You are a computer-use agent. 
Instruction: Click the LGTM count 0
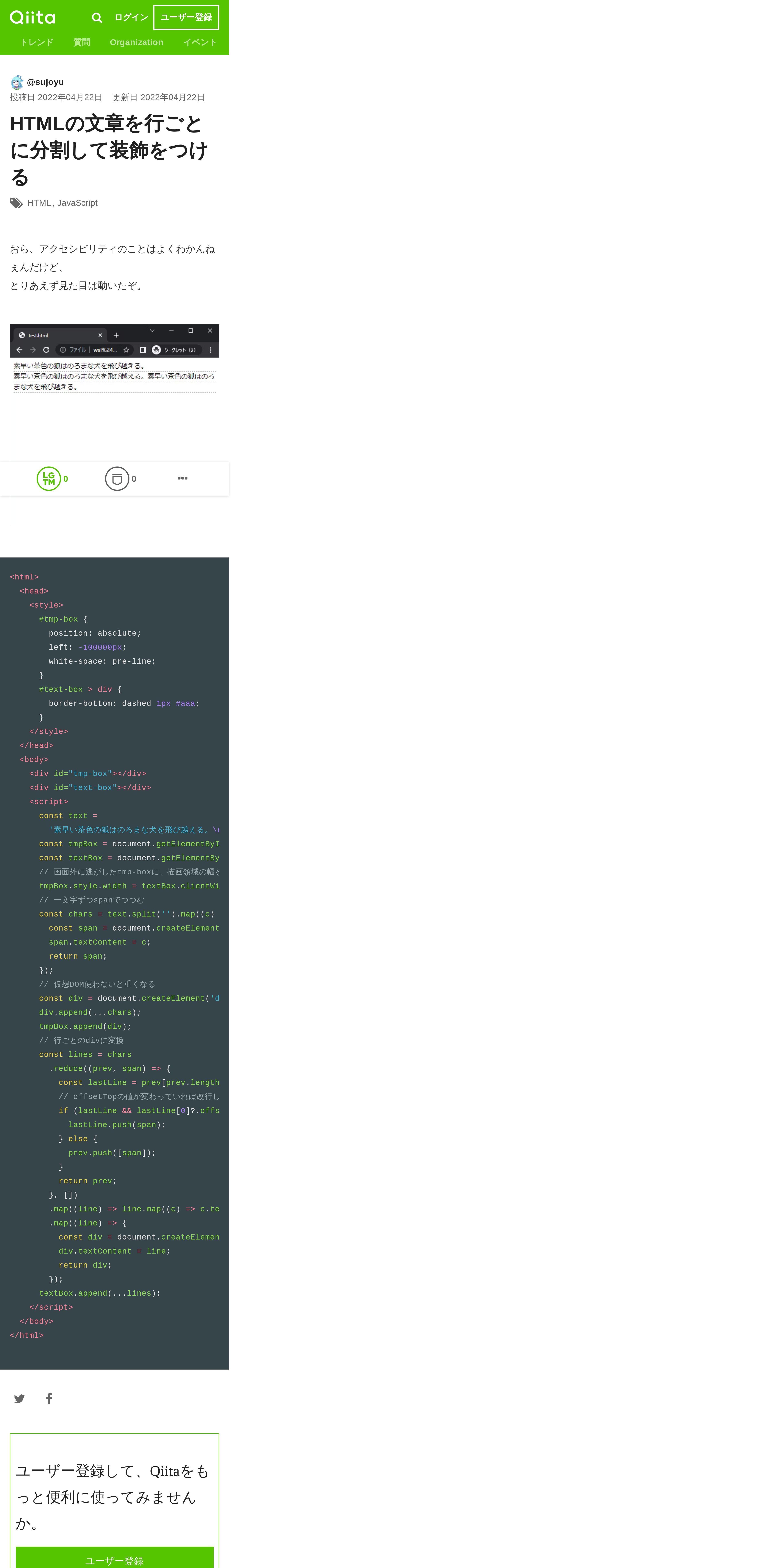(66, 479)
